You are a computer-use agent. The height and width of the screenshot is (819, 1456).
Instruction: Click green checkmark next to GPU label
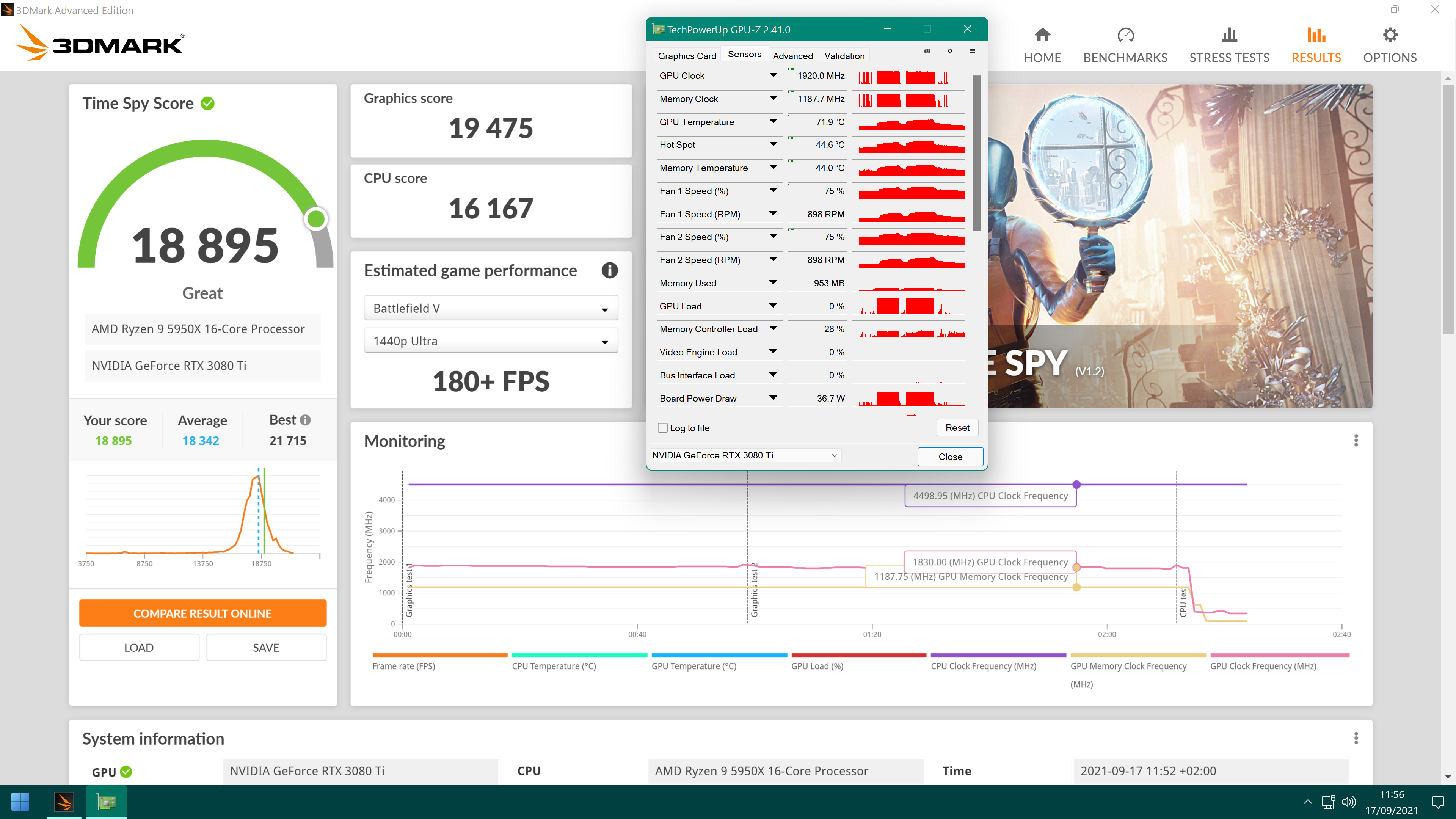click(x=126, y=772)
